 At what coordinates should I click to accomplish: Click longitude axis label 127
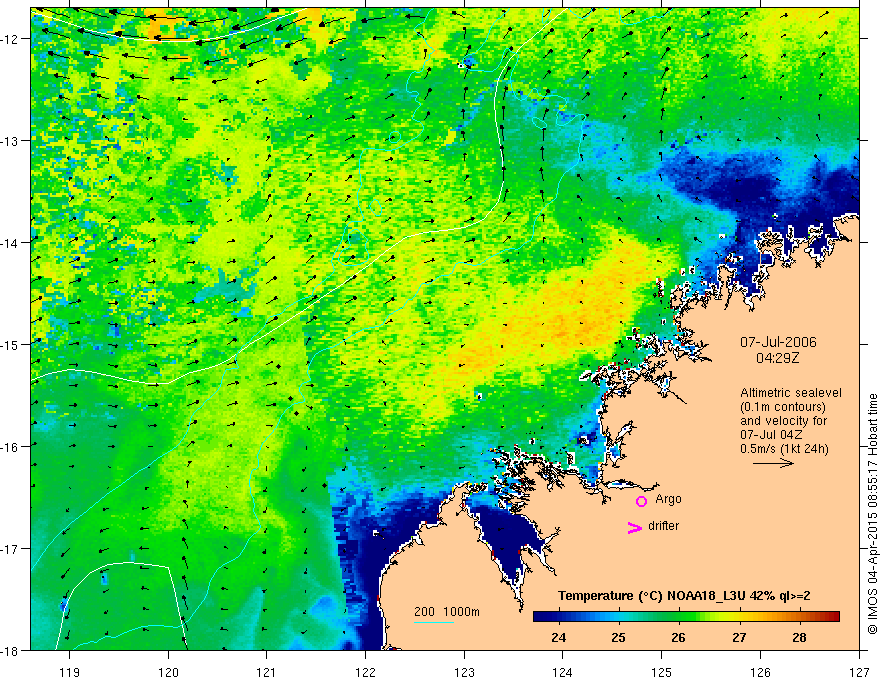(859, 672)
